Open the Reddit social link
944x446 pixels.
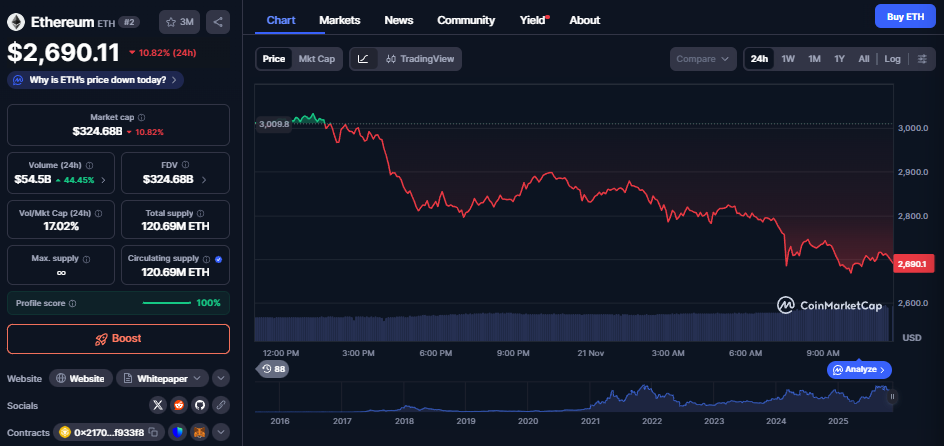179,405
